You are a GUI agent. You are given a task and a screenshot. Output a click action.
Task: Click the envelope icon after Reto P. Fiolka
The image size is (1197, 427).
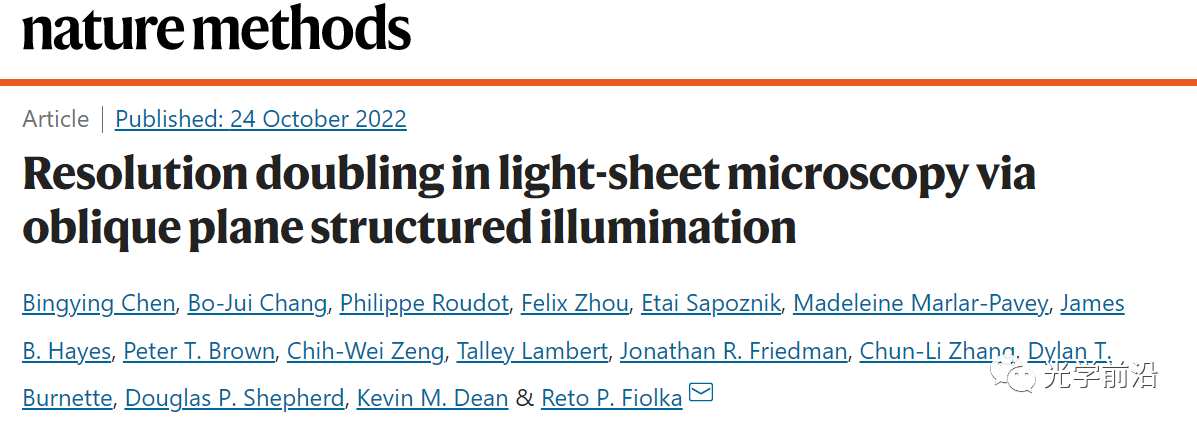701,393
